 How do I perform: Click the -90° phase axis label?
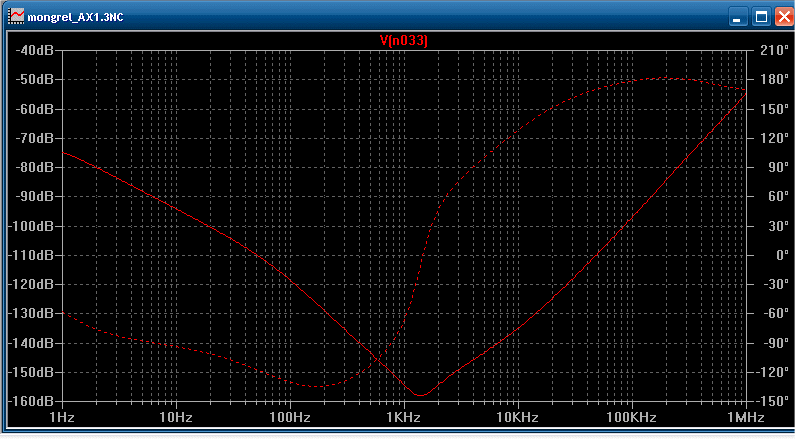click(775, 343)
